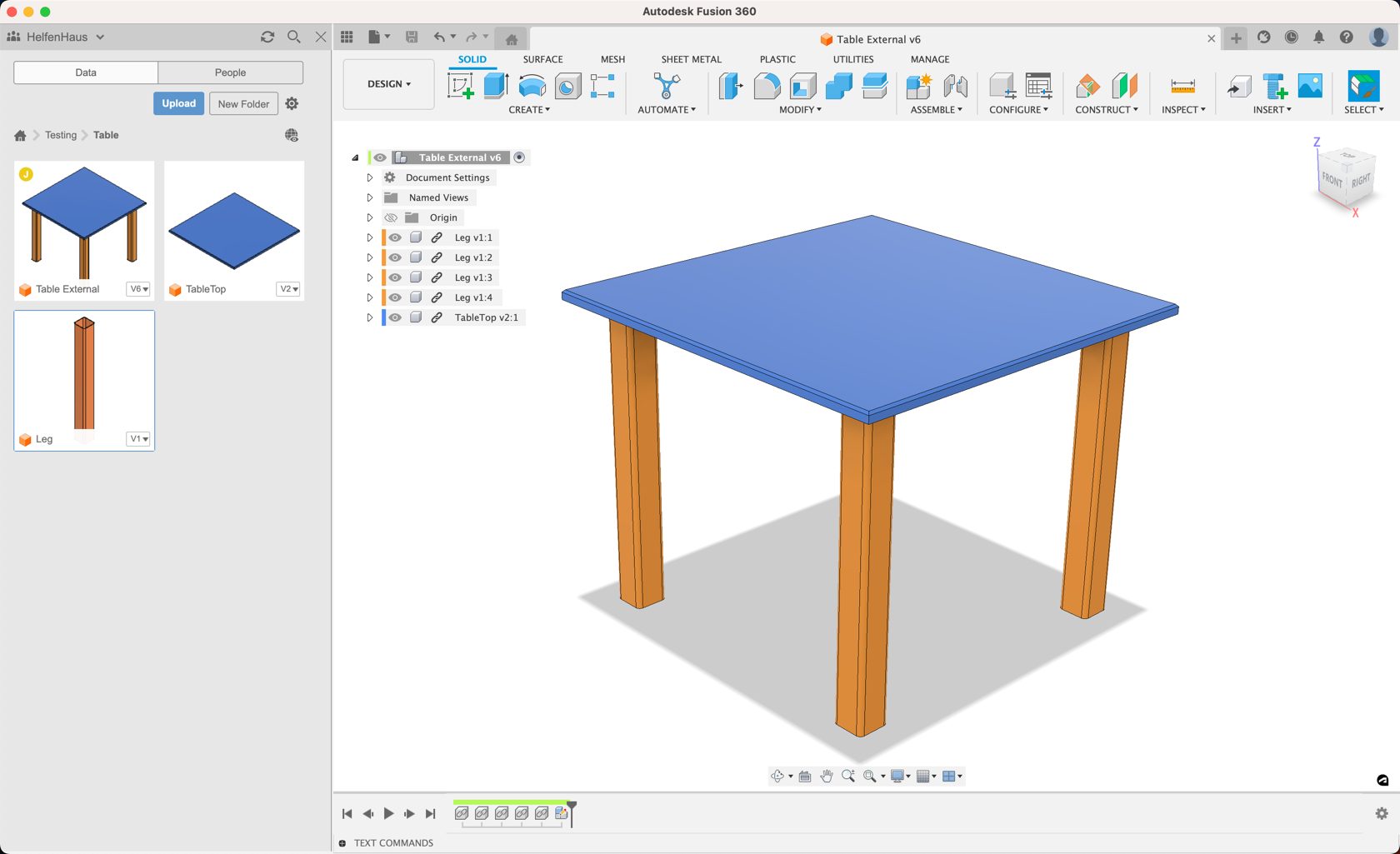
Task: Open the version dropdown on Table External
Action: tap(139, 289)
